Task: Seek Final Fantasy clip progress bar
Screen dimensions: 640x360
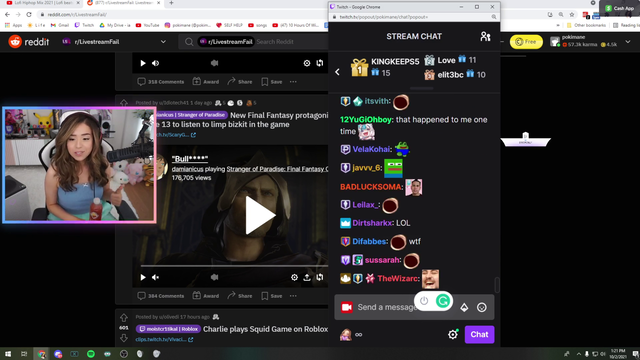Action: click(x=234, y=266)
